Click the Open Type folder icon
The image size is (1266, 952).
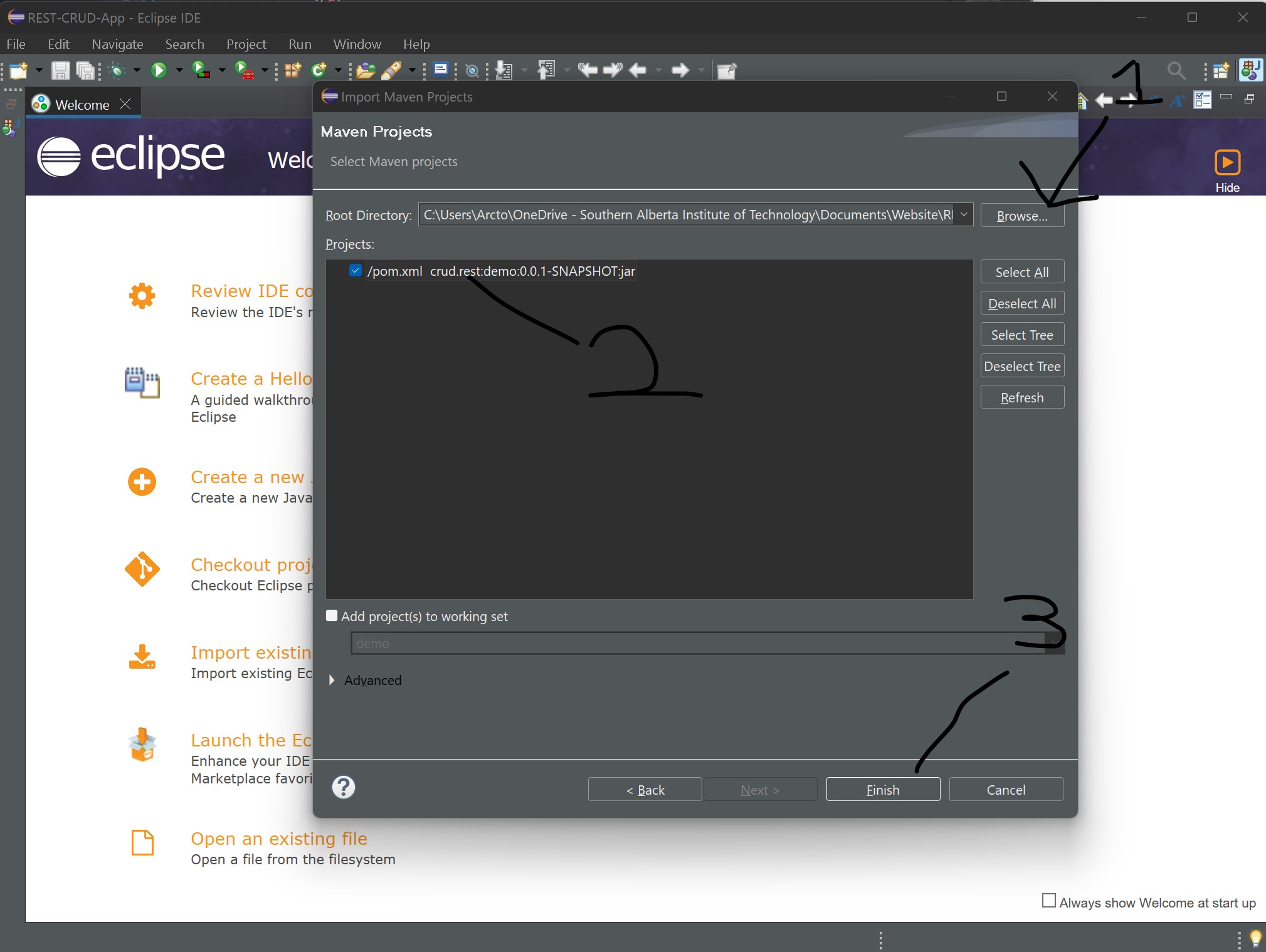366,70
